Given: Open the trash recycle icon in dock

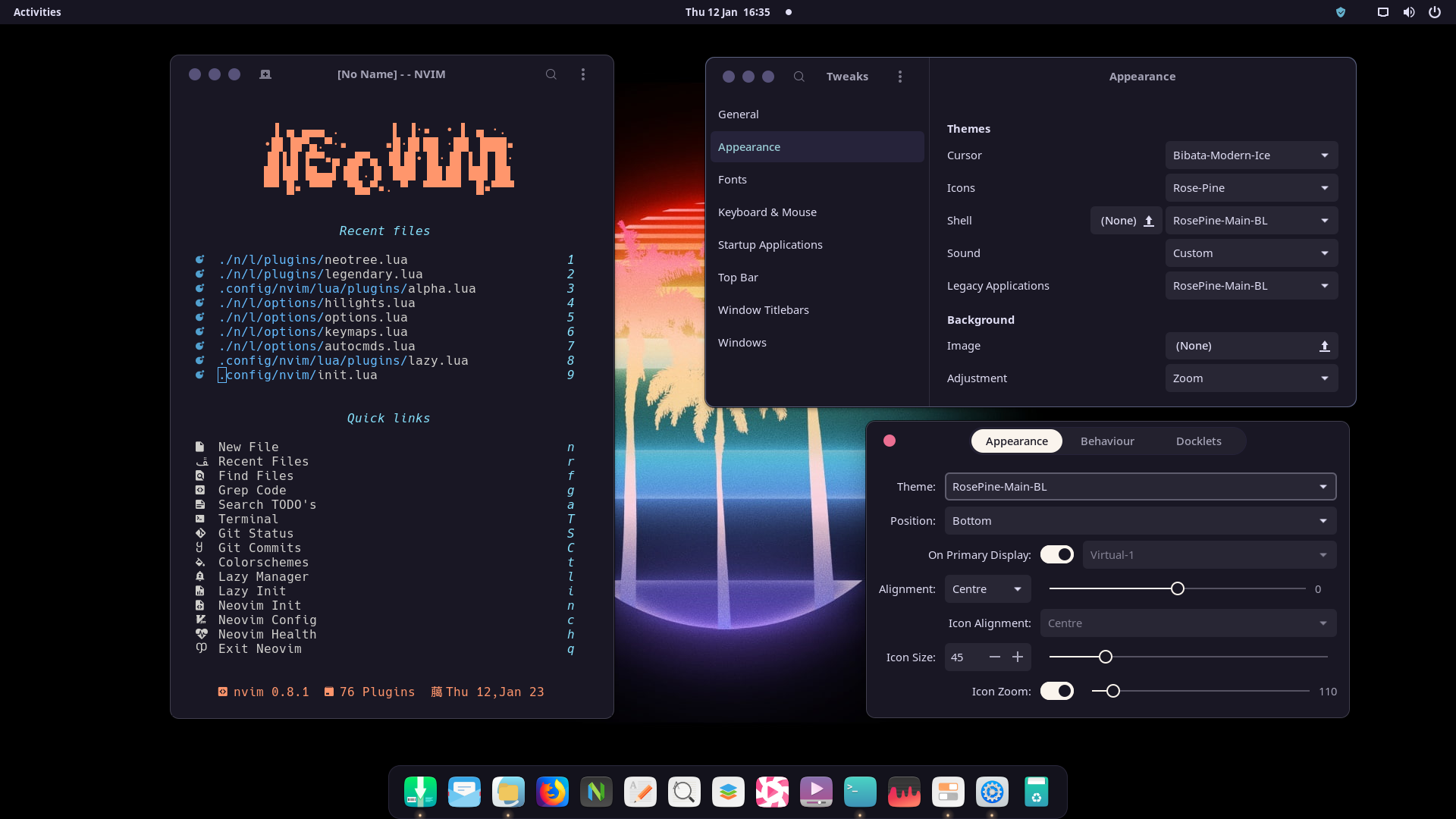Looking at the screenshot, I should (x=1036, y=792).
